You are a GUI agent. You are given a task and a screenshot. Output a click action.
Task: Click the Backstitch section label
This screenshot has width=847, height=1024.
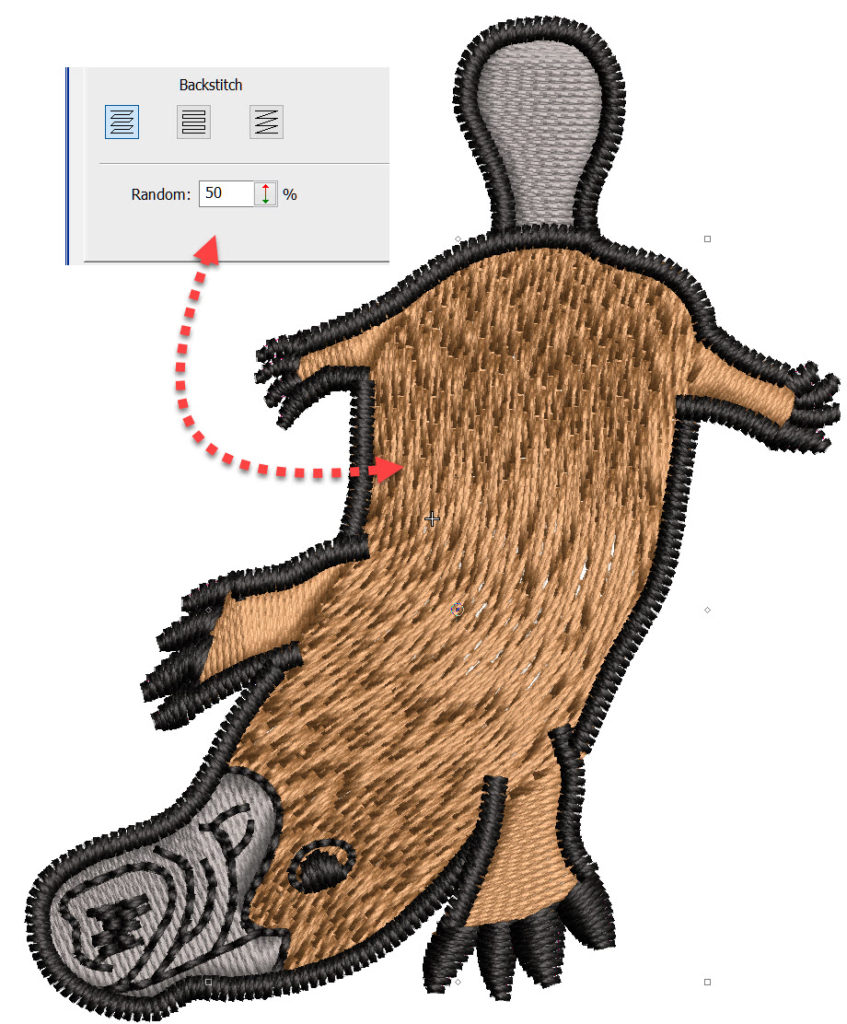coord(210,85)
